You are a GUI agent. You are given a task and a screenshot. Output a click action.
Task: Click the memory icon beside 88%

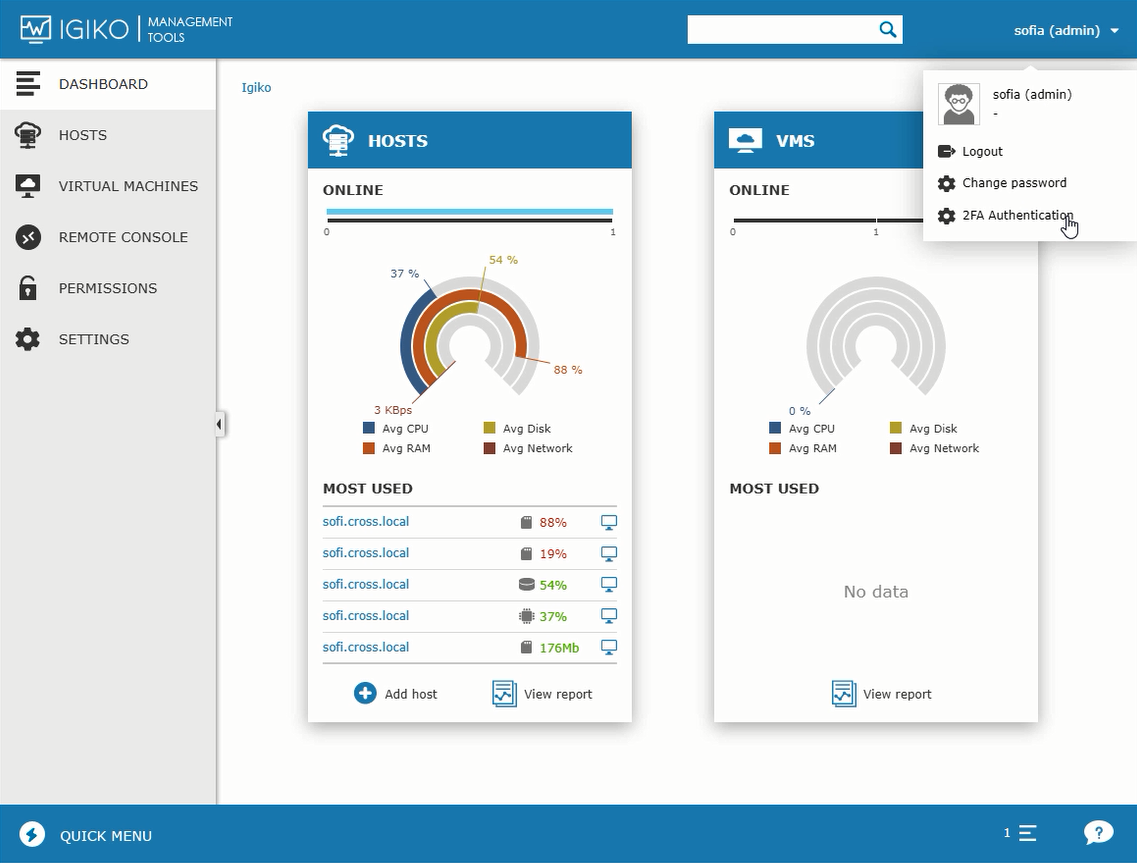tap(526, 522)
